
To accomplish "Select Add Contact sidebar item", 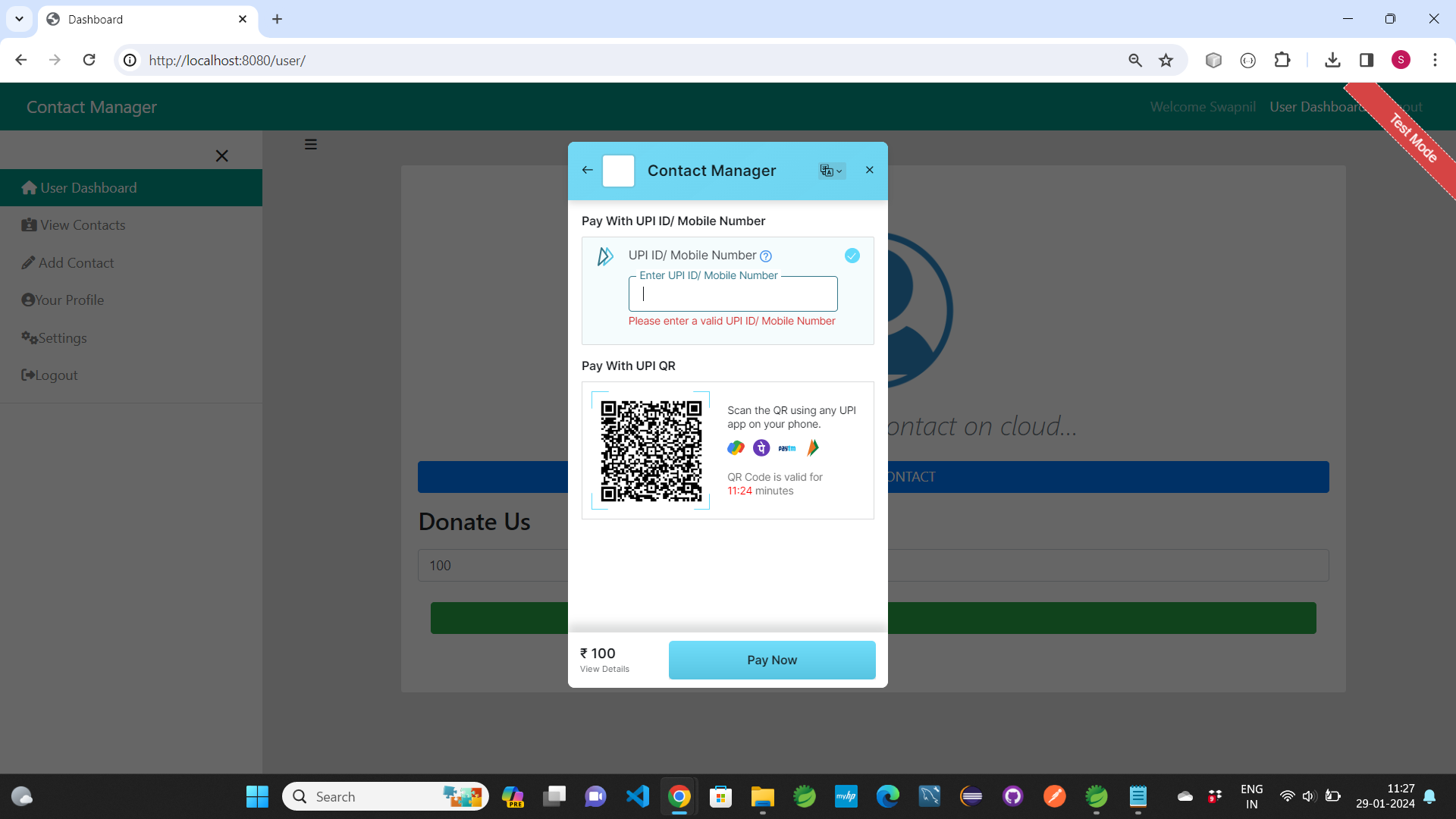I will [76, 263].
